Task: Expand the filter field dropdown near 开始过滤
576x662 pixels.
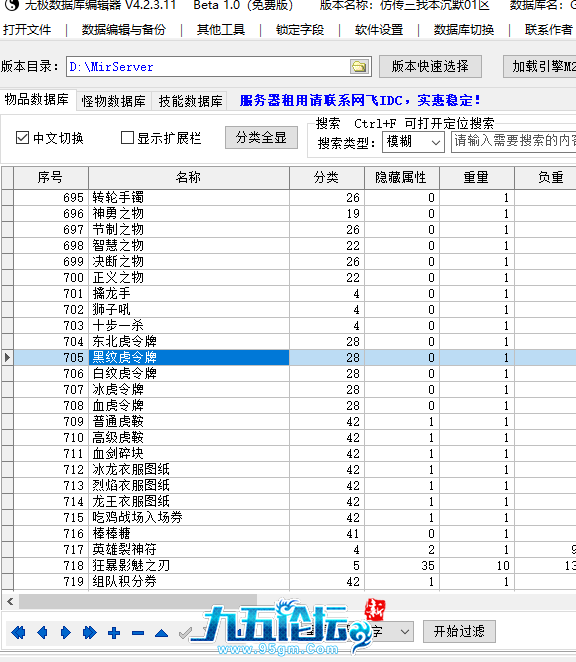Action: tap(404, 632)
